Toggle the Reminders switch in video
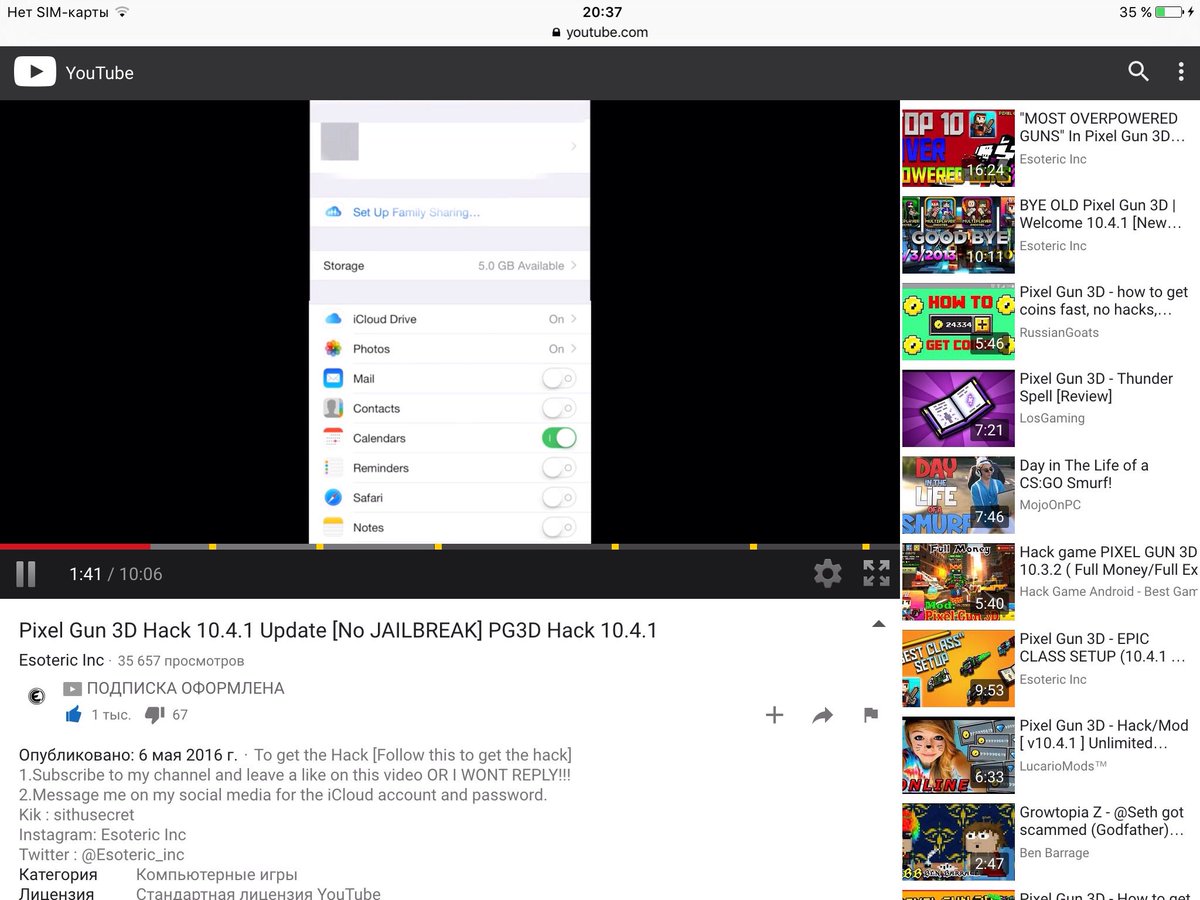Viewport: 1200px width, 900px height. point(559,467)
